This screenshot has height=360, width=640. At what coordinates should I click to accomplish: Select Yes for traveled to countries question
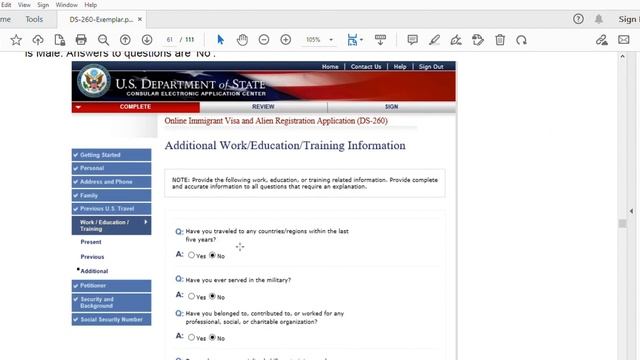pos(191,255)
